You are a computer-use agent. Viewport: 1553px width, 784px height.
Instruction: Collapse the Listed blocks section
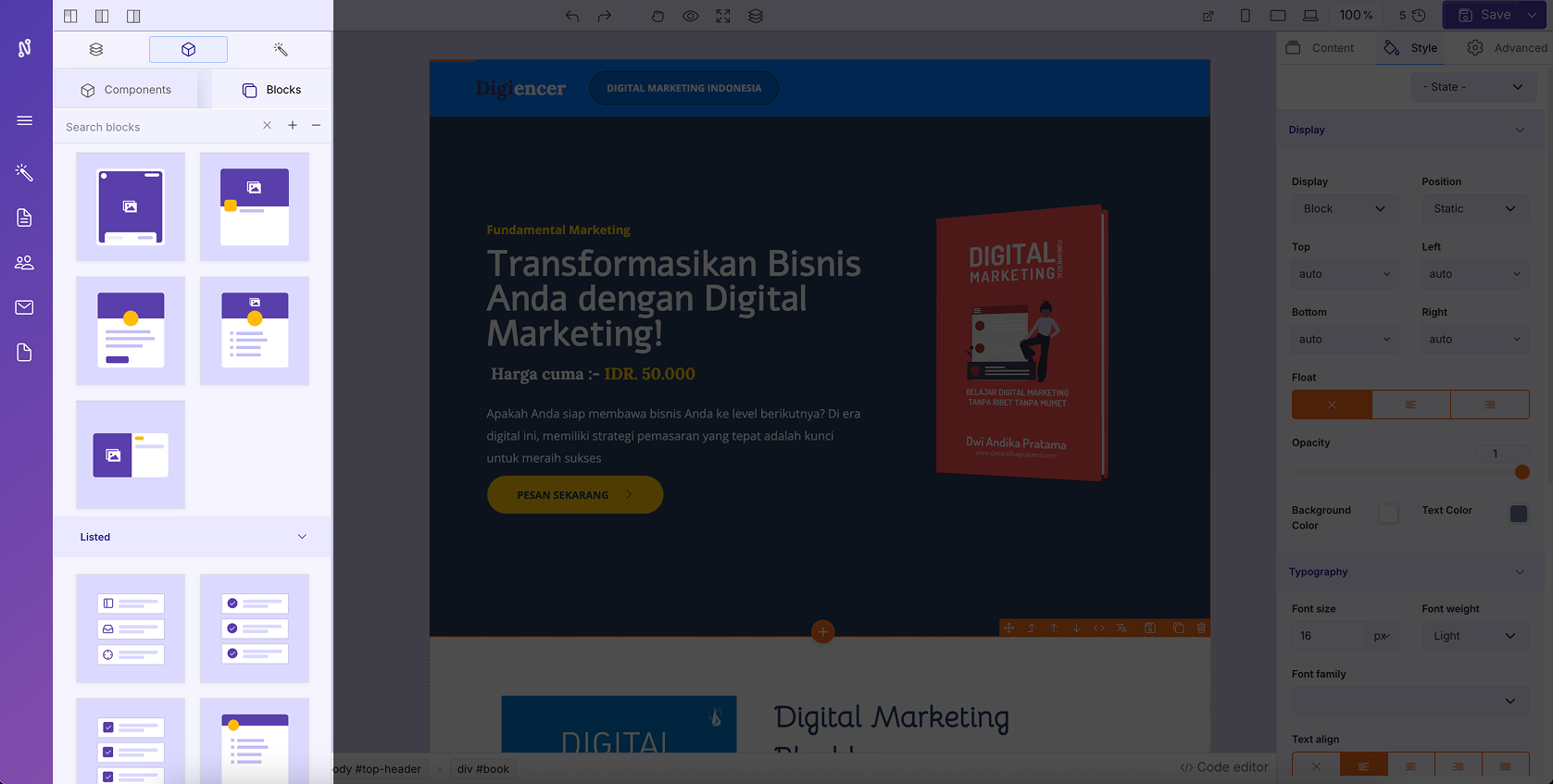[x=302, y=537]
